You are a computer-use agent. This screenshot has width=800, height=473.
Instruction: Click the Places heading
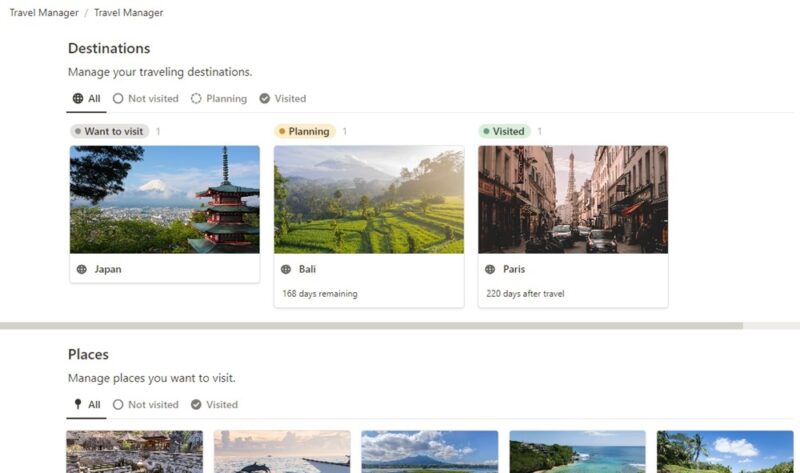coord(88,355)
